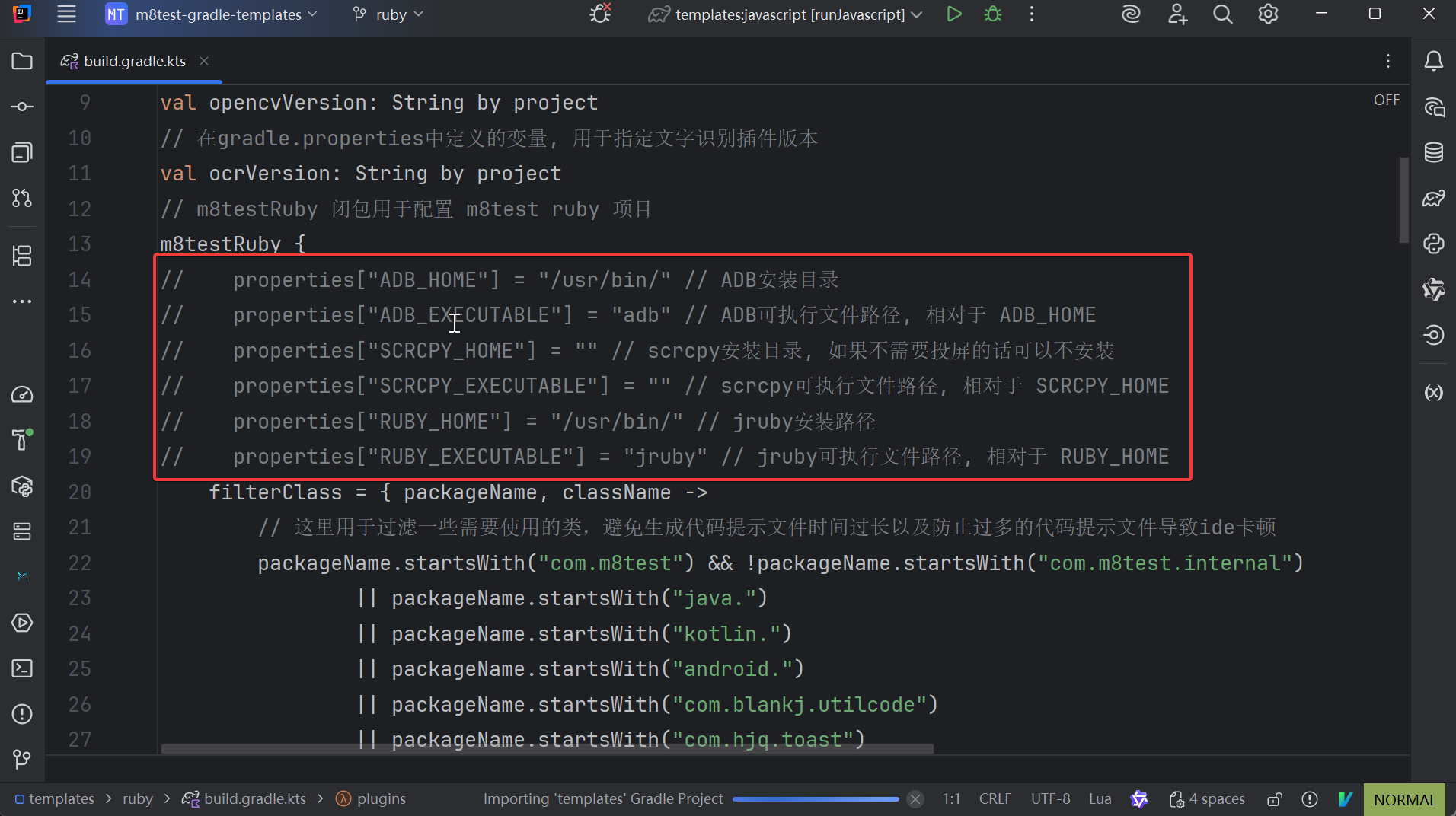Toggle NORMAL Vim mode indicator
The image size is (1456, 816).
pos(1404,799)
